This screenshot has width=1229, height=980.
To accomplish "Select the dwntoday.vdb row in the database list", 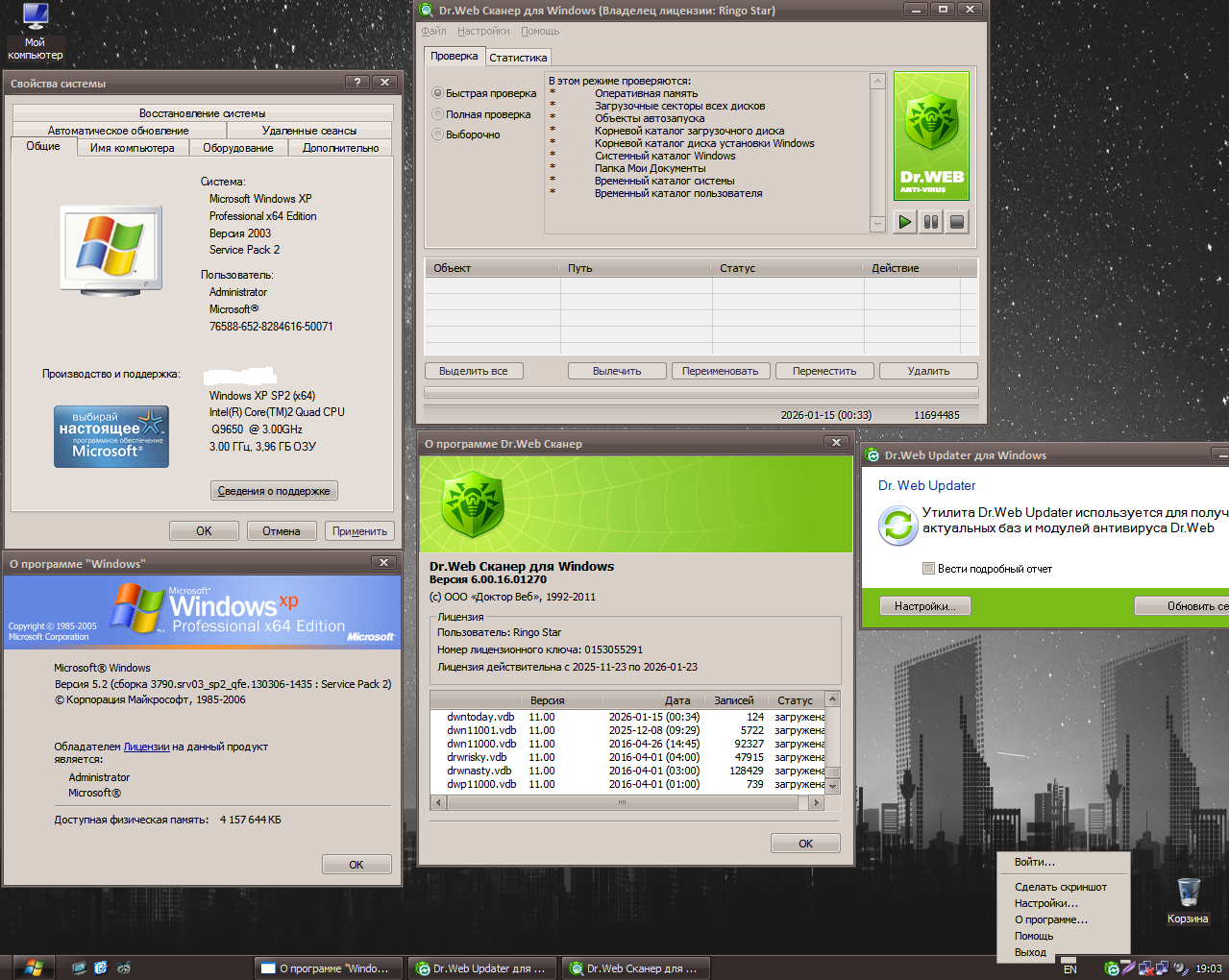I will [x=628, y=717].
